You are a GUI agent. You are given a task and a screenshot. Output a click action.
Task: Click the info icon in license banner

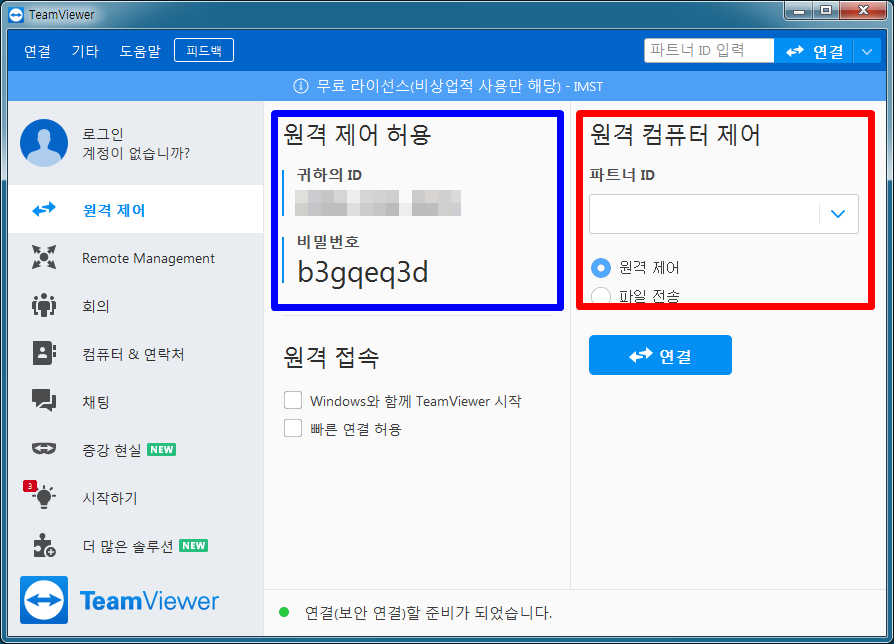point(300,86)
